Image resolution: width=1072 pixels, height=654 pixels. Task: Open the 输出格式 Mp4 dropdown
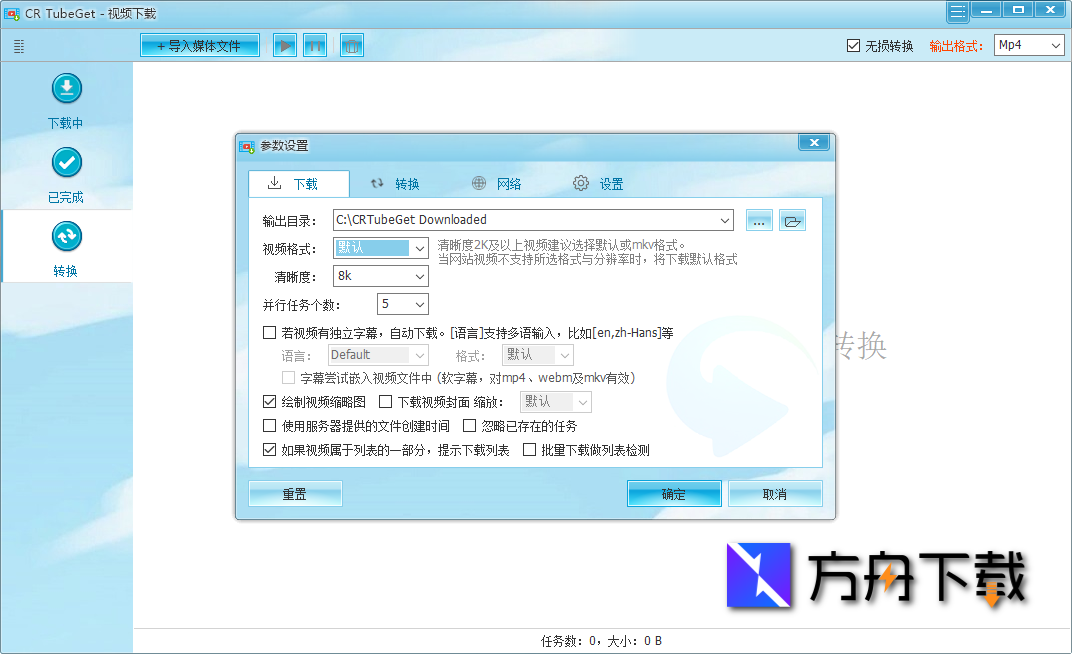(x=1028, y=44)
